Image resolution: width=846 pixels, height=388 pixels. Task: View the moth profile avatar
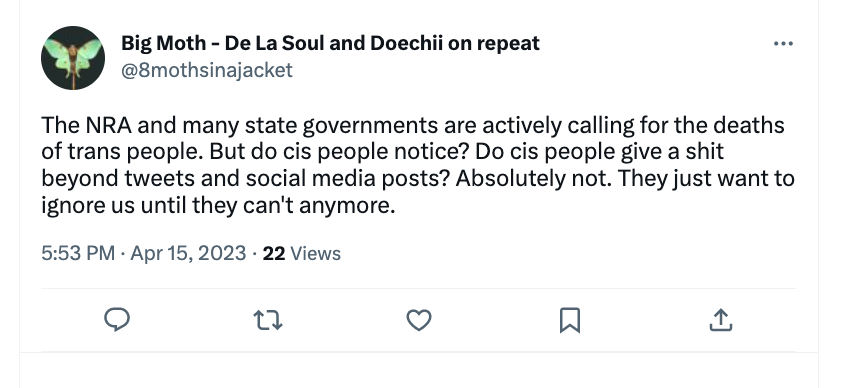73,58
